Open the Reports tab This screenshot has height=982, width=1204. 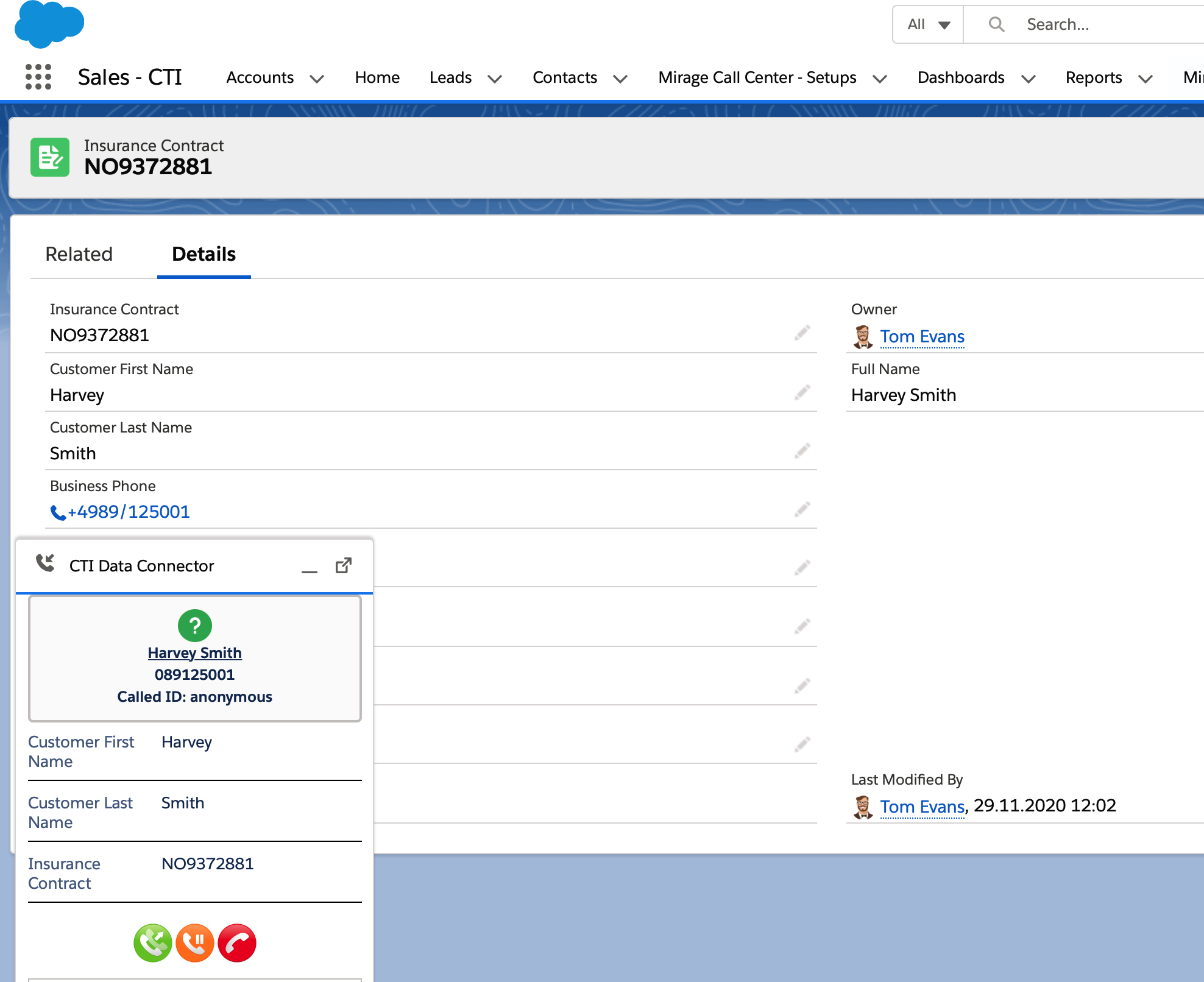click(1094, 77)
